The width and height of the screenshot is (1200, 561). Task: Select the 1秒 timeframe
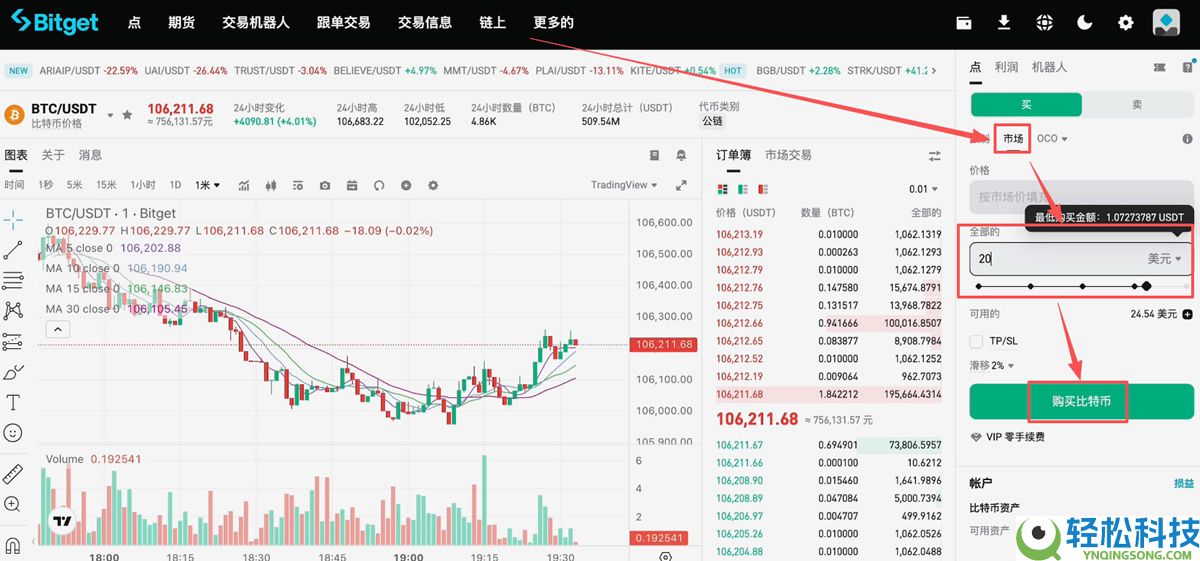(x=46, y=185)
